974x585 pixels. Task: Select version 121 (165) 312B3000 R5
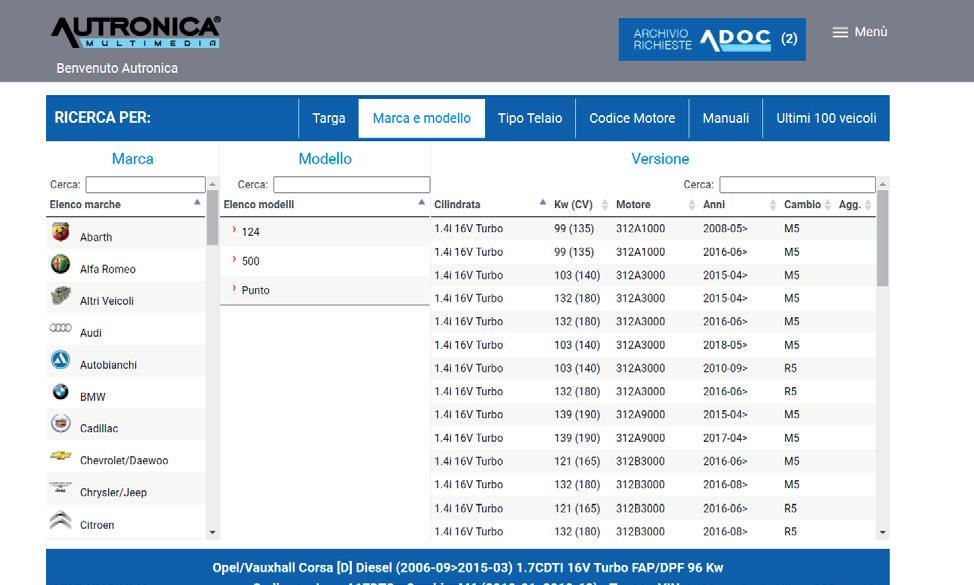653,508
